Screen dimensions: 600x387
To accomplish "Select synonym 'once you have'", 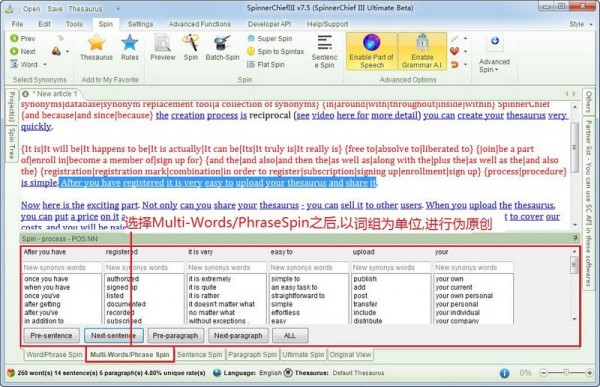I will tap(46, 279).
